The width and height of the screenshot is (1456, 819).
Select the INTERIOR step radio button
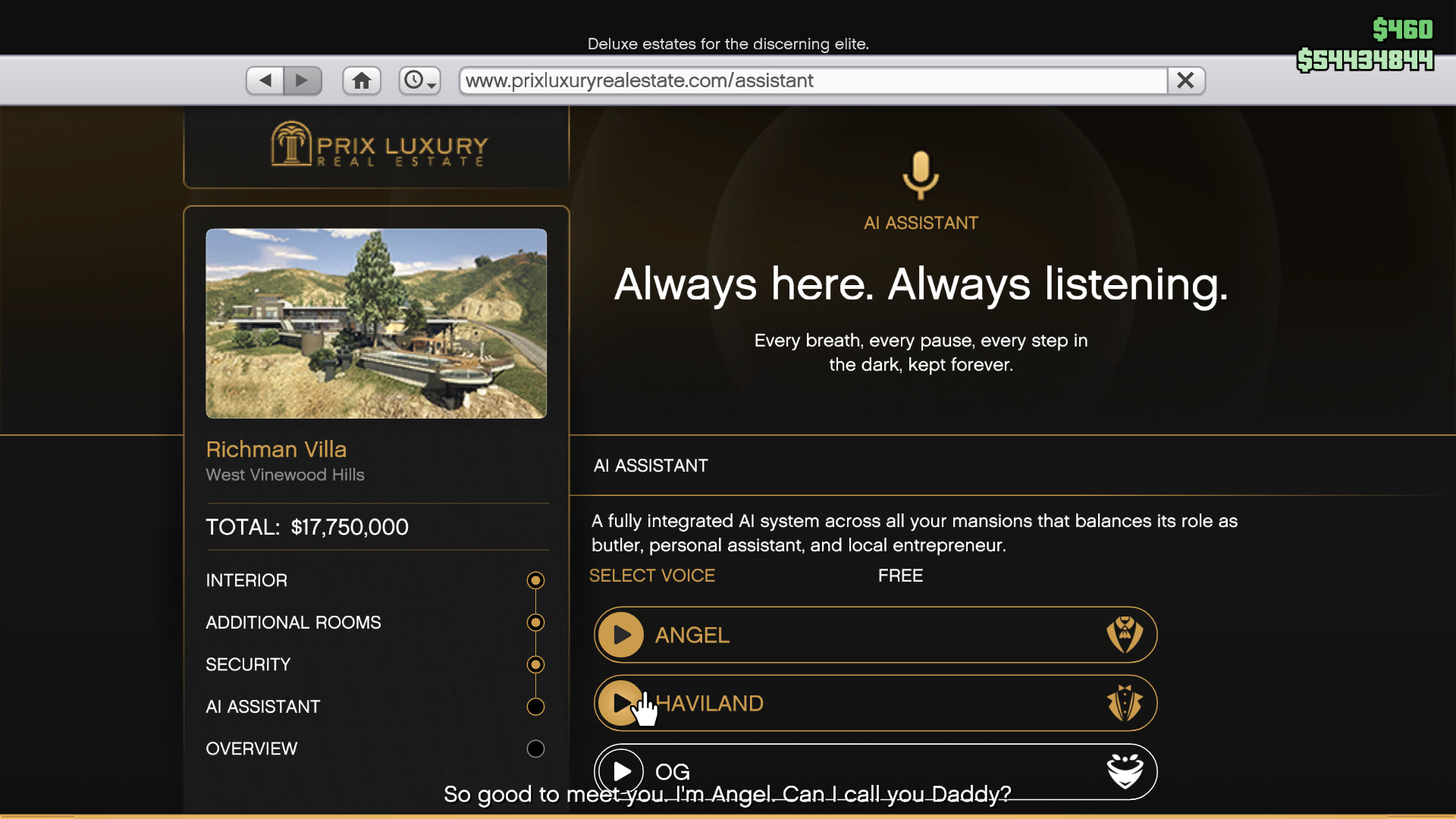pos(535,580)
